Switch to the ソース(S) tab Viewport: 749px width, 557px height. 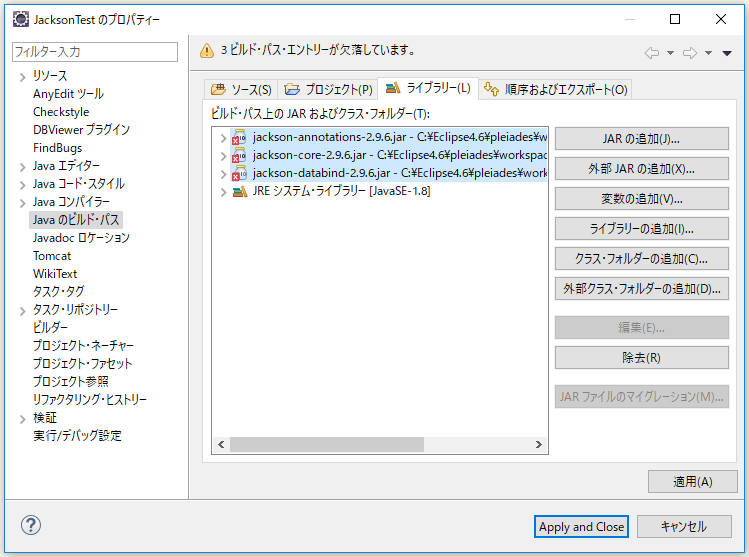coord(241,89)
